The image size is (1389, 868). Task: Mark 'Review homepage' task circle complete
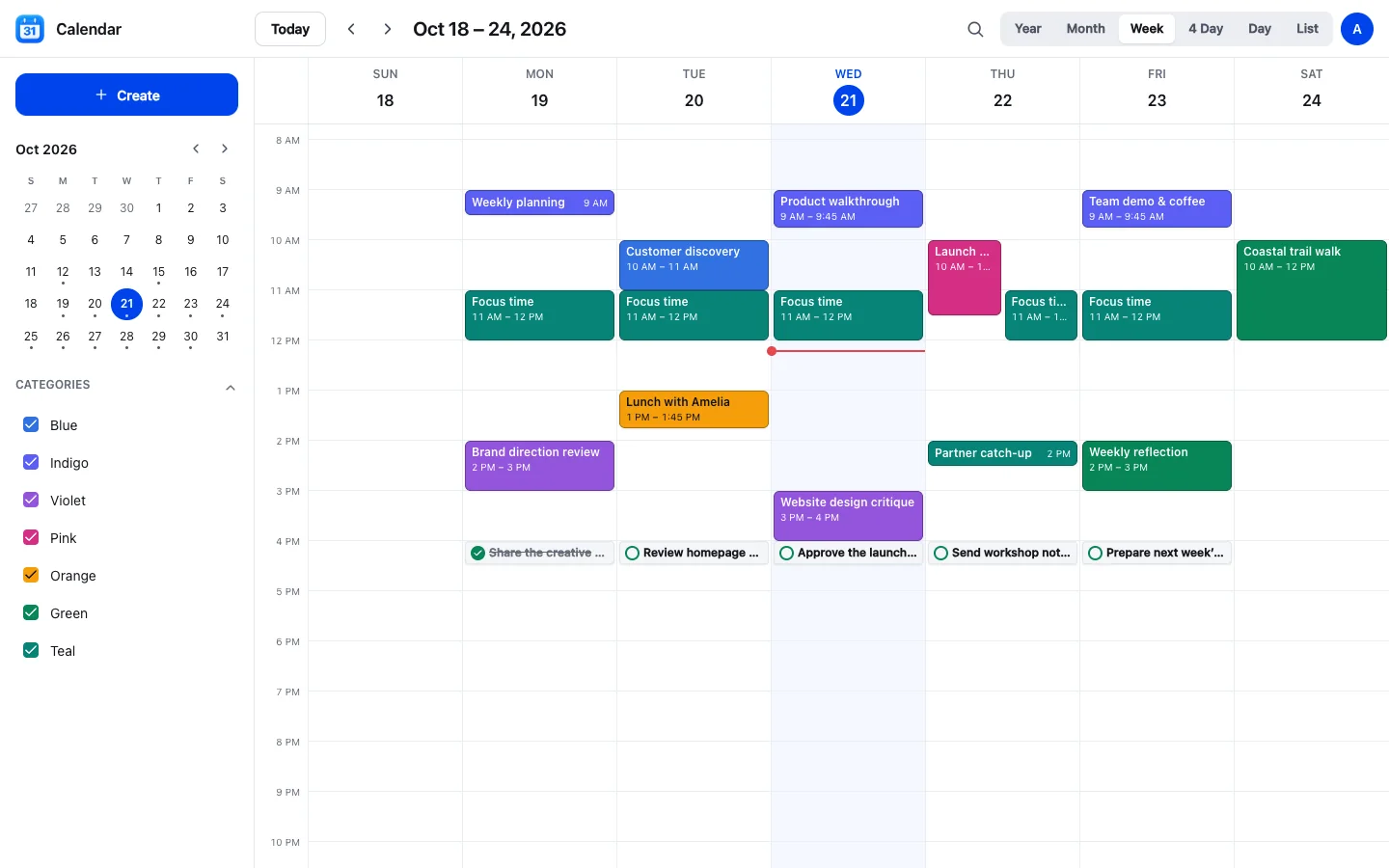632,553
